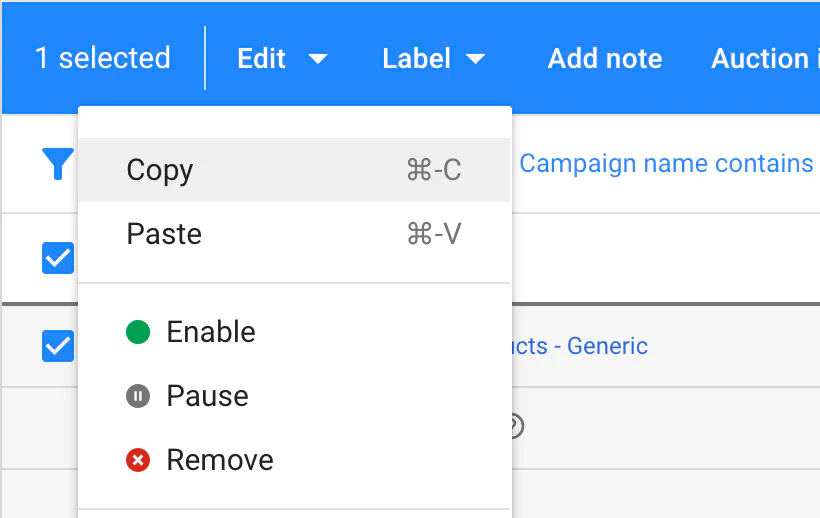Select the Enable menu option text
The image size is (820, 518).
pos(211,332)
